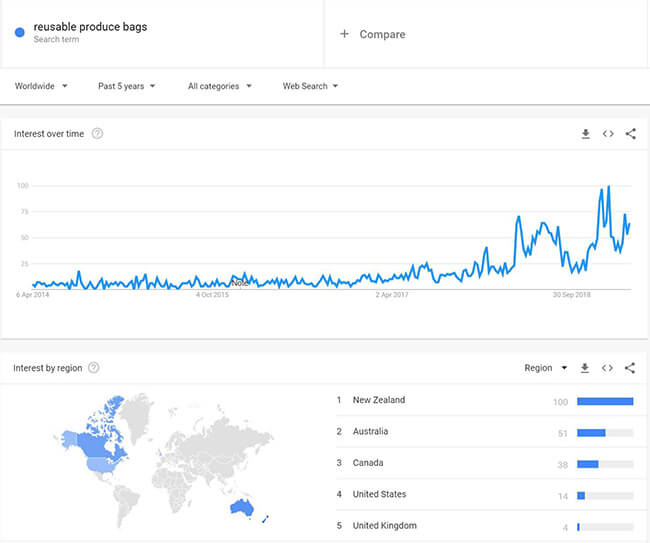
Task: Open help for Interest over time
Action: click(97, 134)
